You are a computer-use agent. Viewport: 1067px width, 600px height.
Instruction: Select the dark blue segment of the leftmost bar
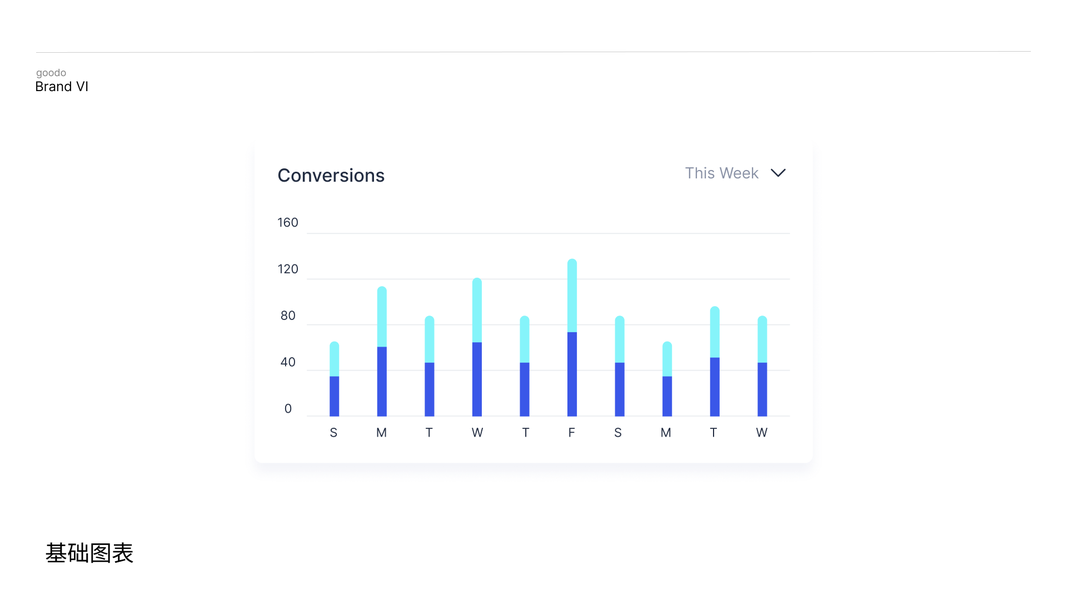[x=334, y=396]
